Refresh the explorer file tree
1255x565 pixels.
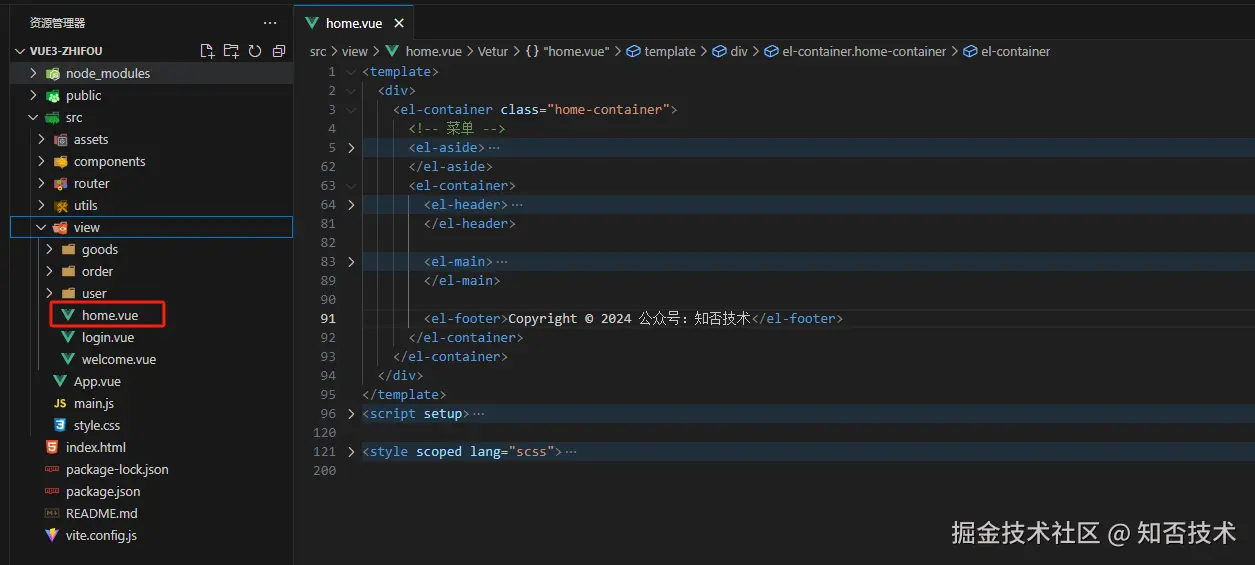click(x=255, y=51)
